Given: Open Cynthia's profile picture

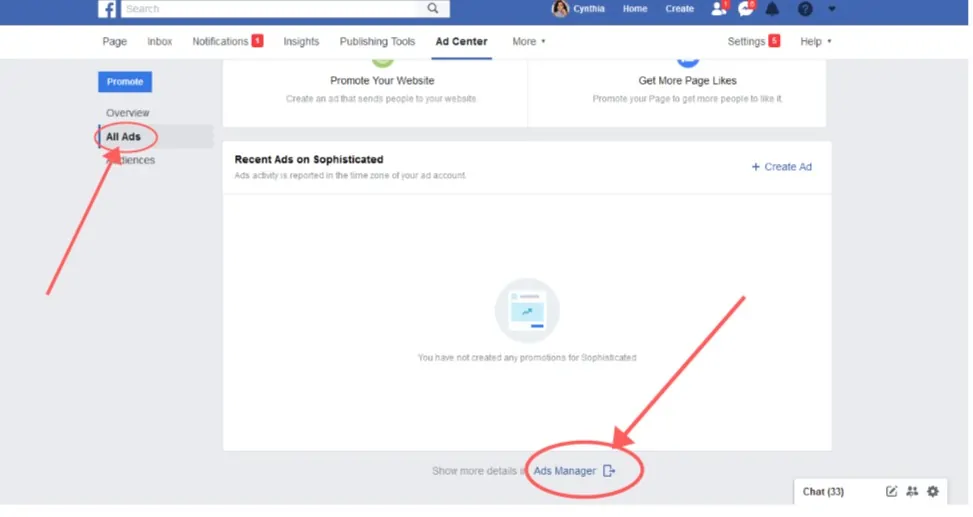Looking at the screenshot, I should point(560,9).
